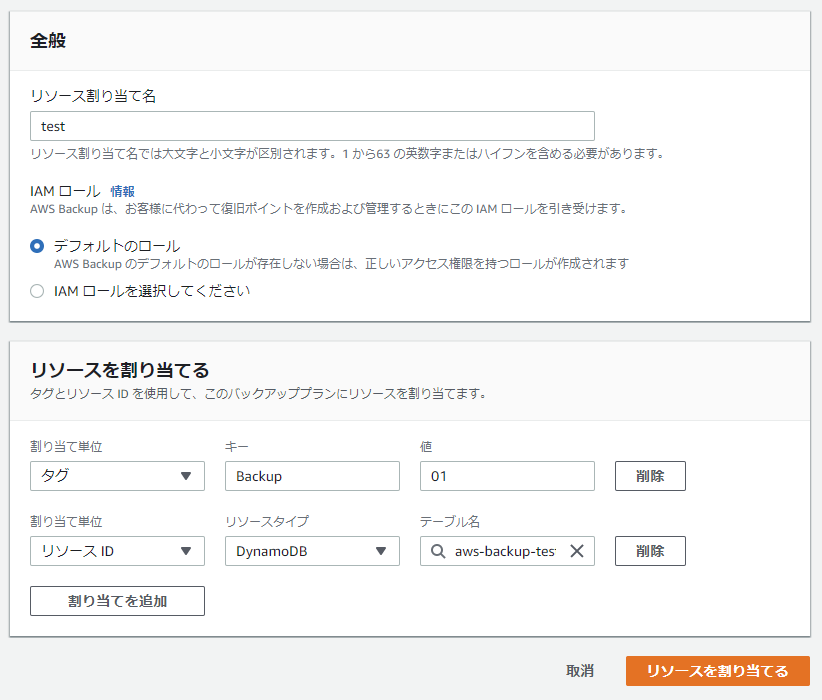822x700 pixels.
Task: Click the arrow icon beside DynamoDB
Action: click(380, 551)
